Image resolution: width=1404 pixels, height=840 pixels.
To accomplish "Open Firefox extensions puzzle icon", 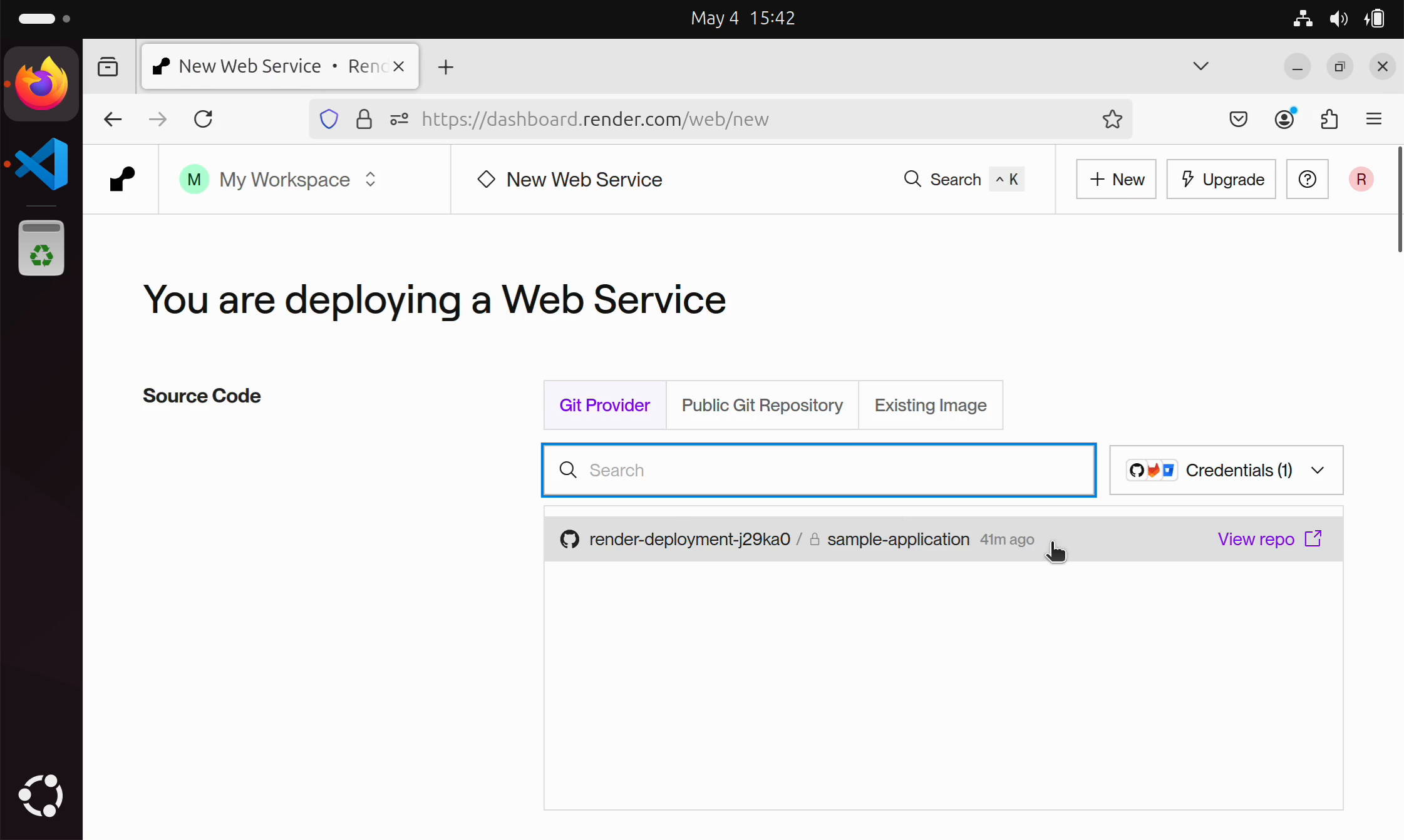I will pos(1329,119).
